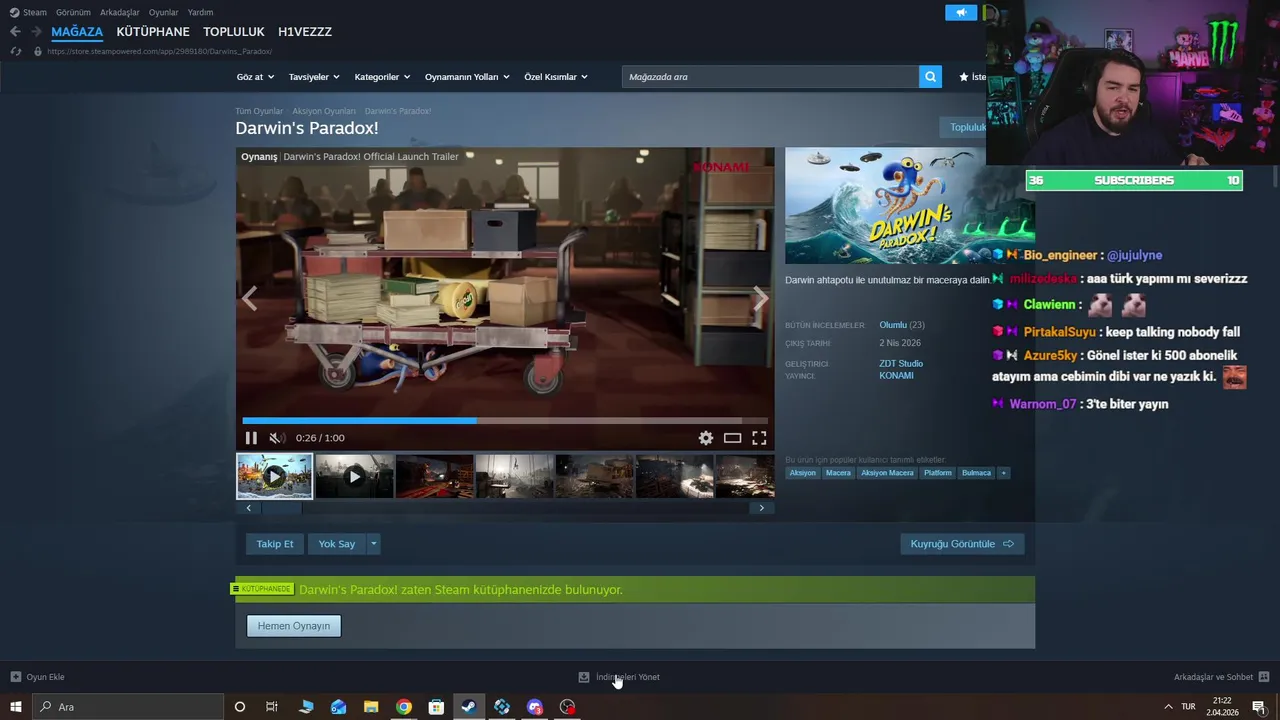The width and height of the screenshot is (1280, 720).
Task: Click the Mağazada ara search field
Action: pyautogui.click(x=770, y=77)
